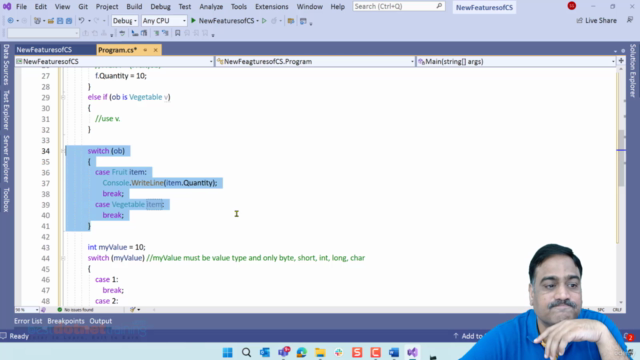Open the Build menu
Viewport: 640px width, 360px height.
pos(134,7)
